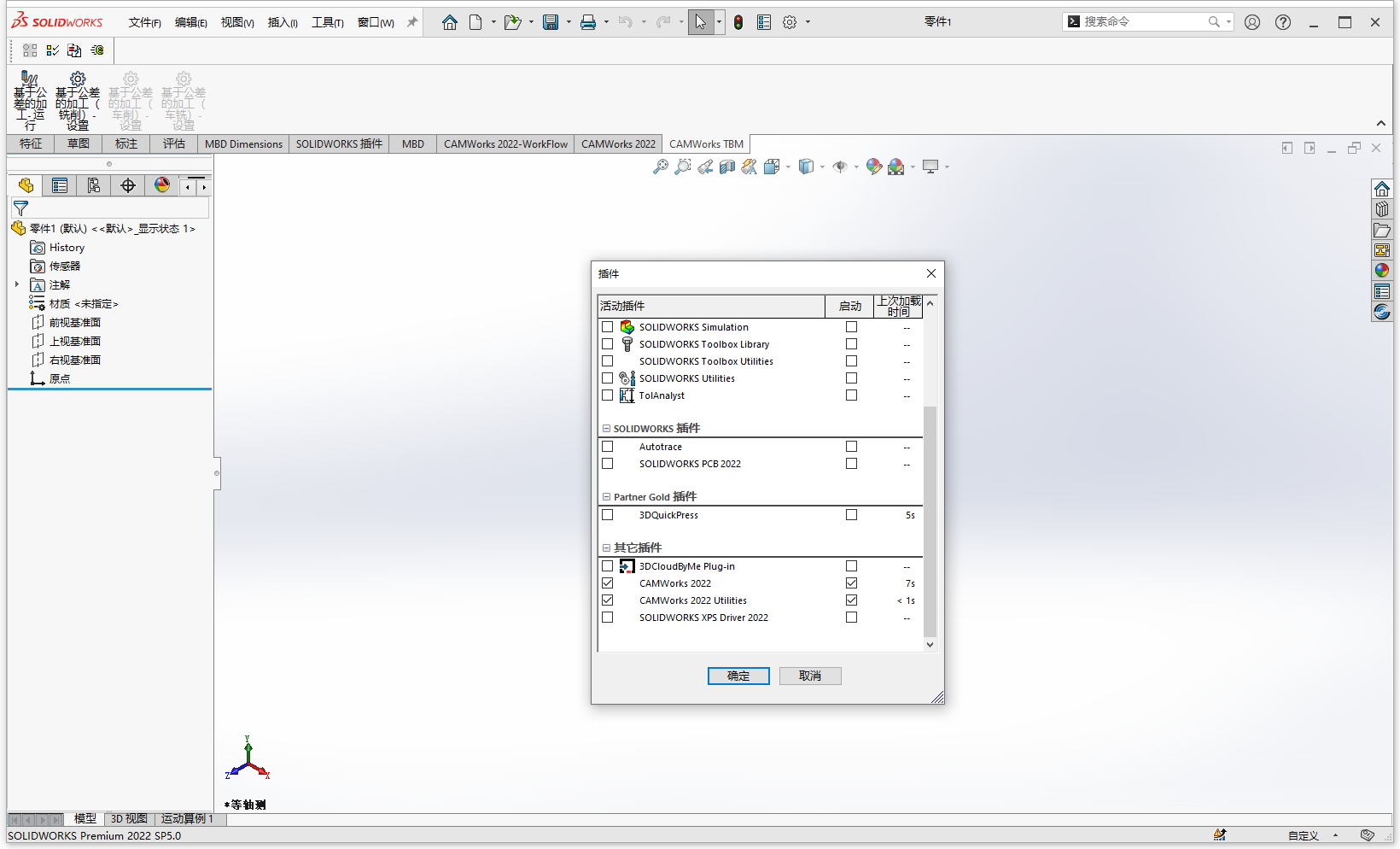Click Edit Appearance icon in view toolbar

tap(873, 167)
